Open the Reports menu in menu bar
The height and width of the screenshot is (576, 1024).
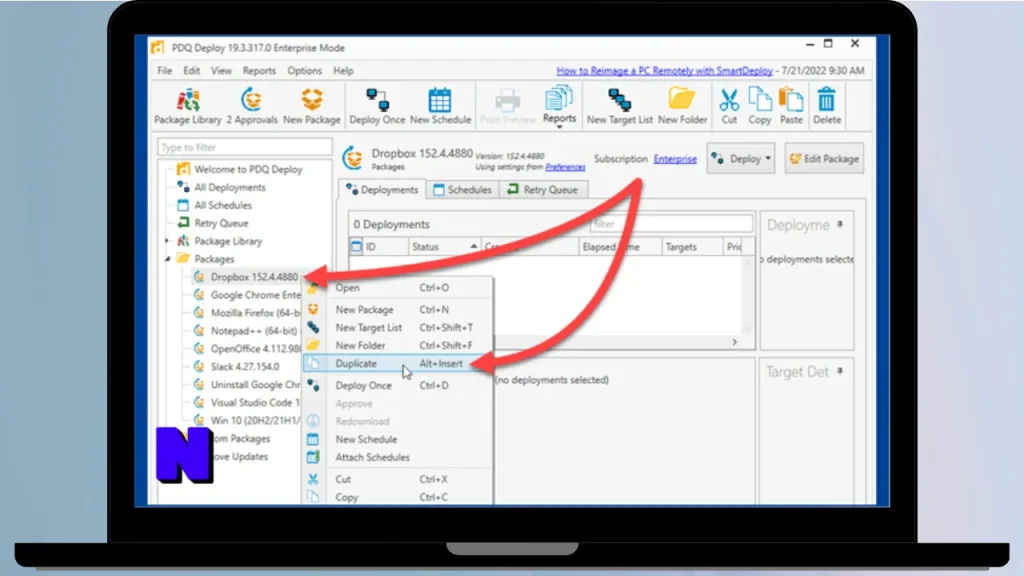259,71
